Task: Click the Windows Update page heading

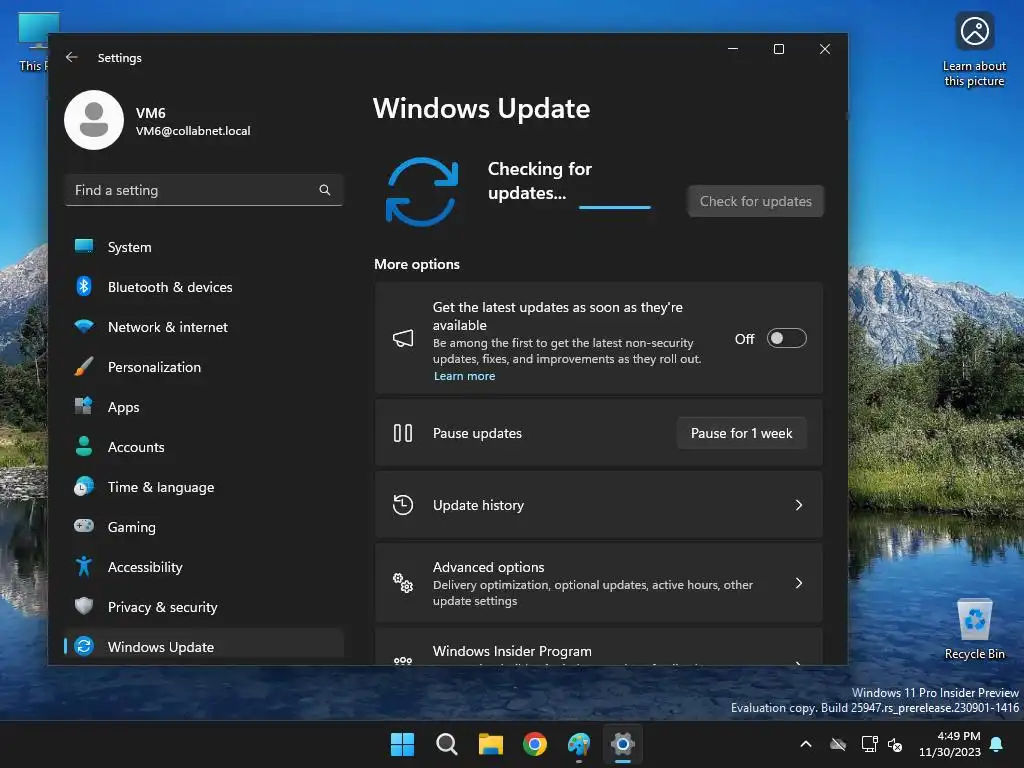Action: pos(481,108)
